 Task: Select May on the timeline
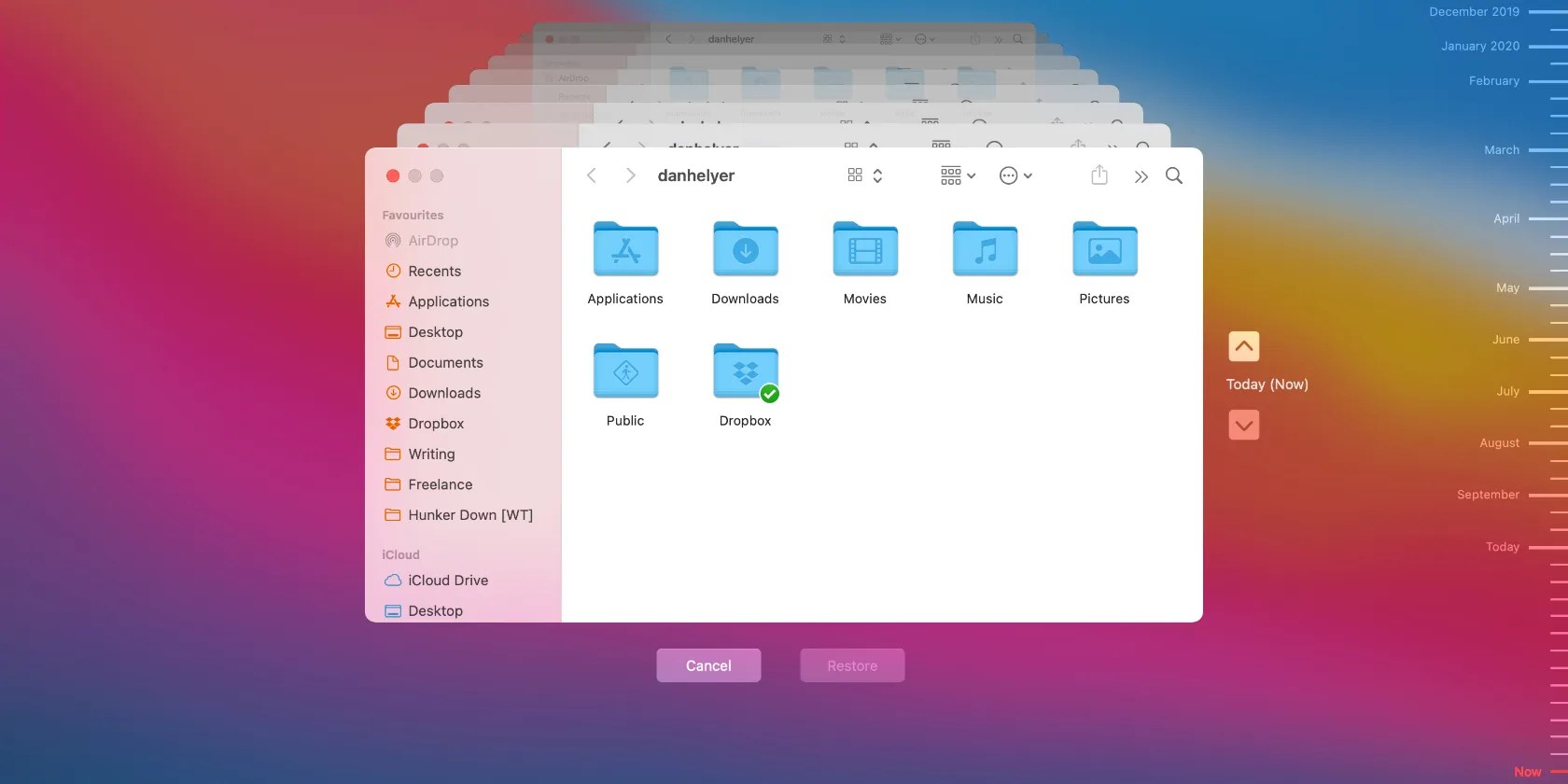pyautogui.click(x=1507, y=288)
